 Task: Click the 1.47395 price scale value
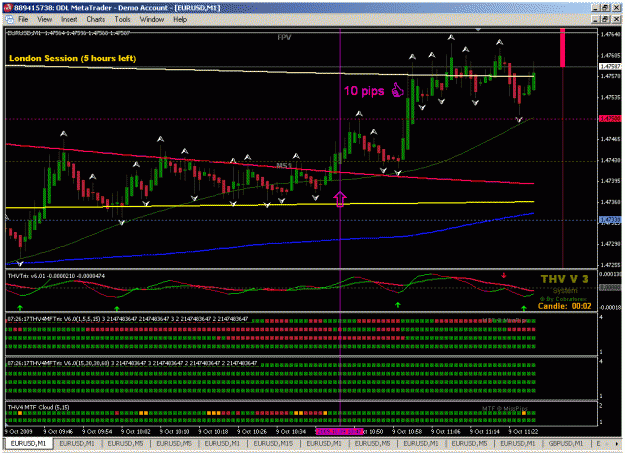[610, 181]
